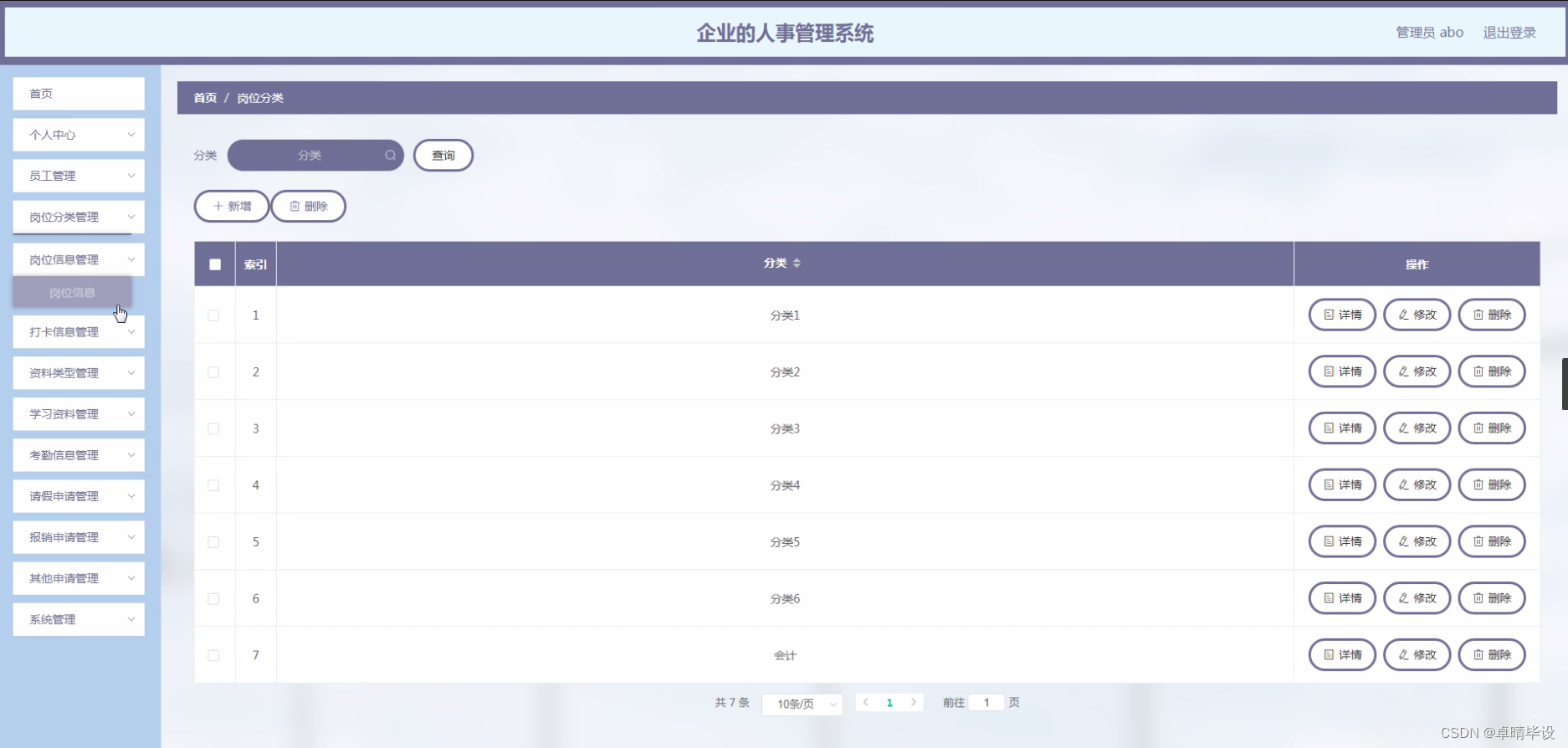Image resolution: width=1568 pixels, height=748 pixels.
Task: Click the dark scrollbar handle on the page's right edge
Action: point(1565,384)
